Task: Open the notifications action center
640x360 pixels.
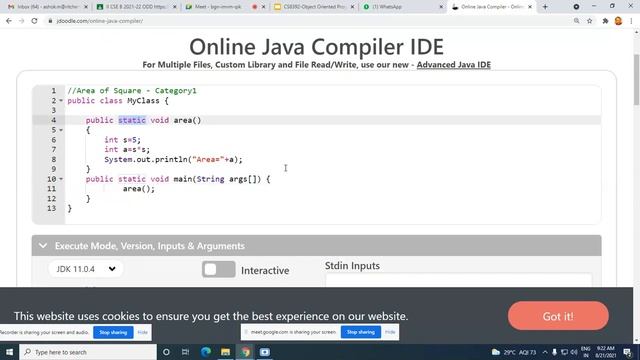Action: tap(627, 352)
